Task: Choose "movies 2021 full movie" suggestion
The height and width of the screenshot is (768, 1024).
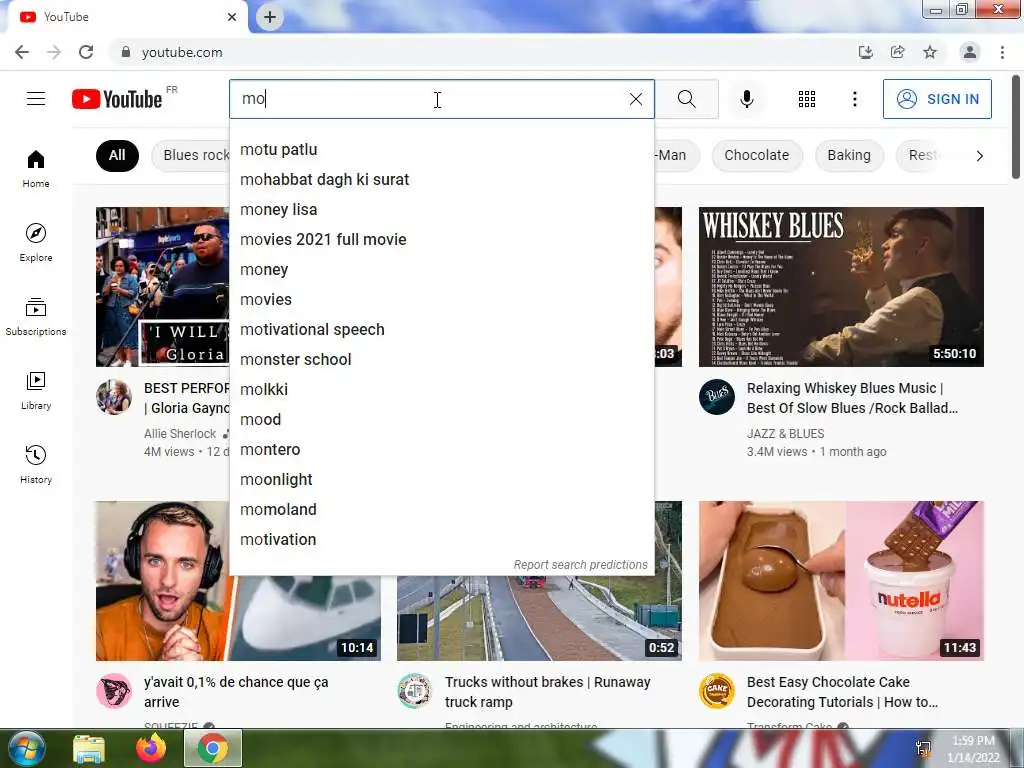Action: [441, 240]
